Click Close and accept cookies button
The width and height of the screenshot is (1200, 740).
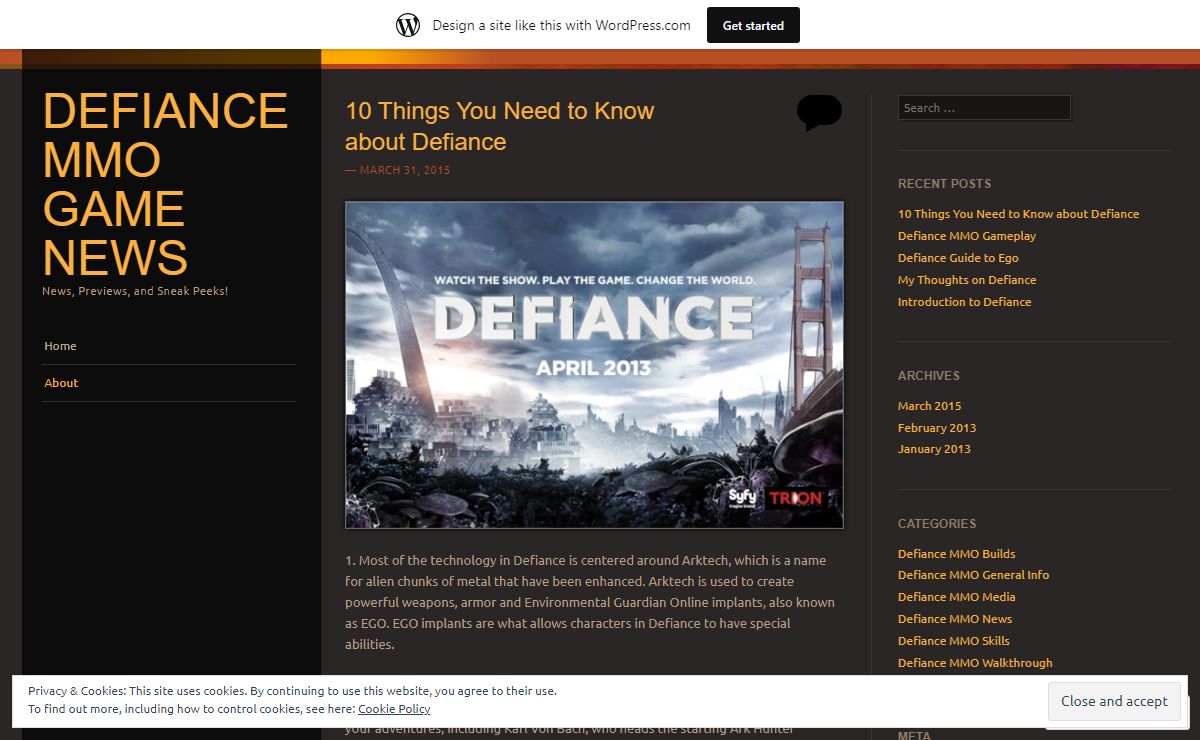click(1114, 701)
